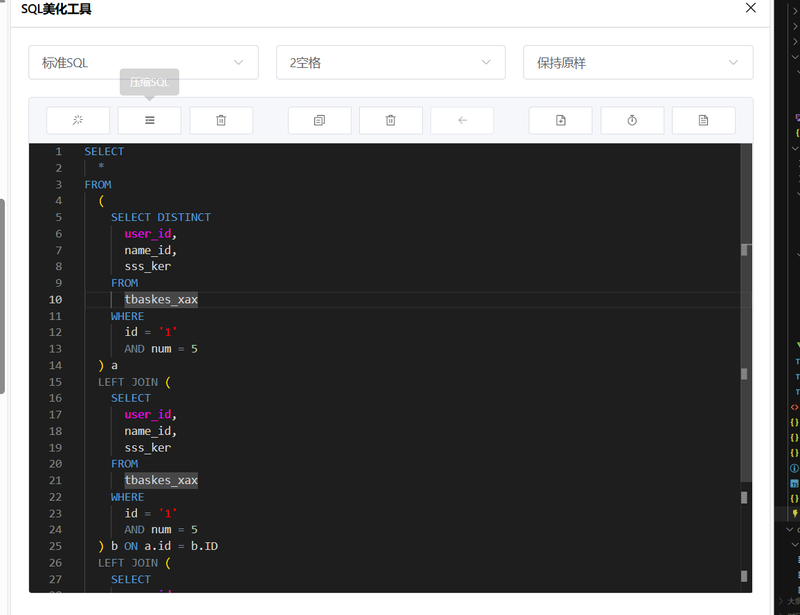Click the chevron arrow of 2空格 select
This screenshot has height=615, width=800.
[x=486, y=62]
